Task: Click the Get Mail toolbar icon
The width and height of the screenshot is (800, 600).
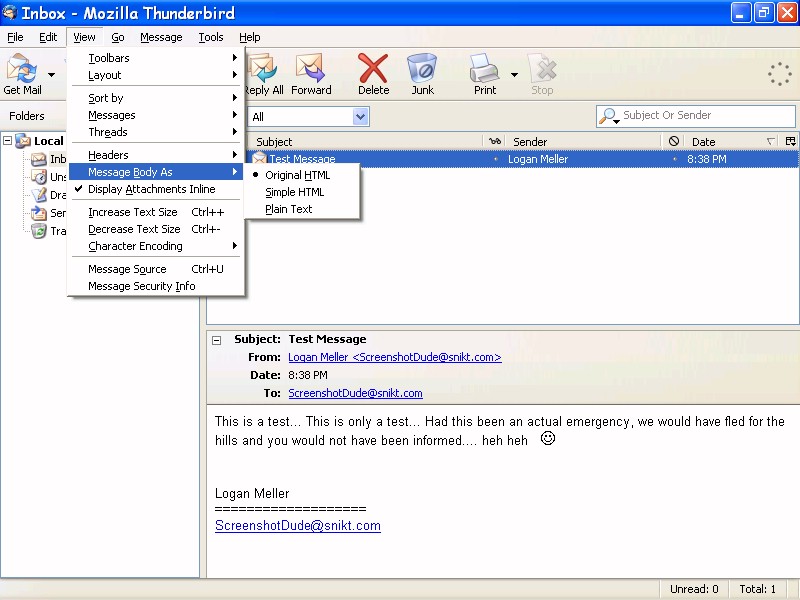Action: tap(21, 68)
